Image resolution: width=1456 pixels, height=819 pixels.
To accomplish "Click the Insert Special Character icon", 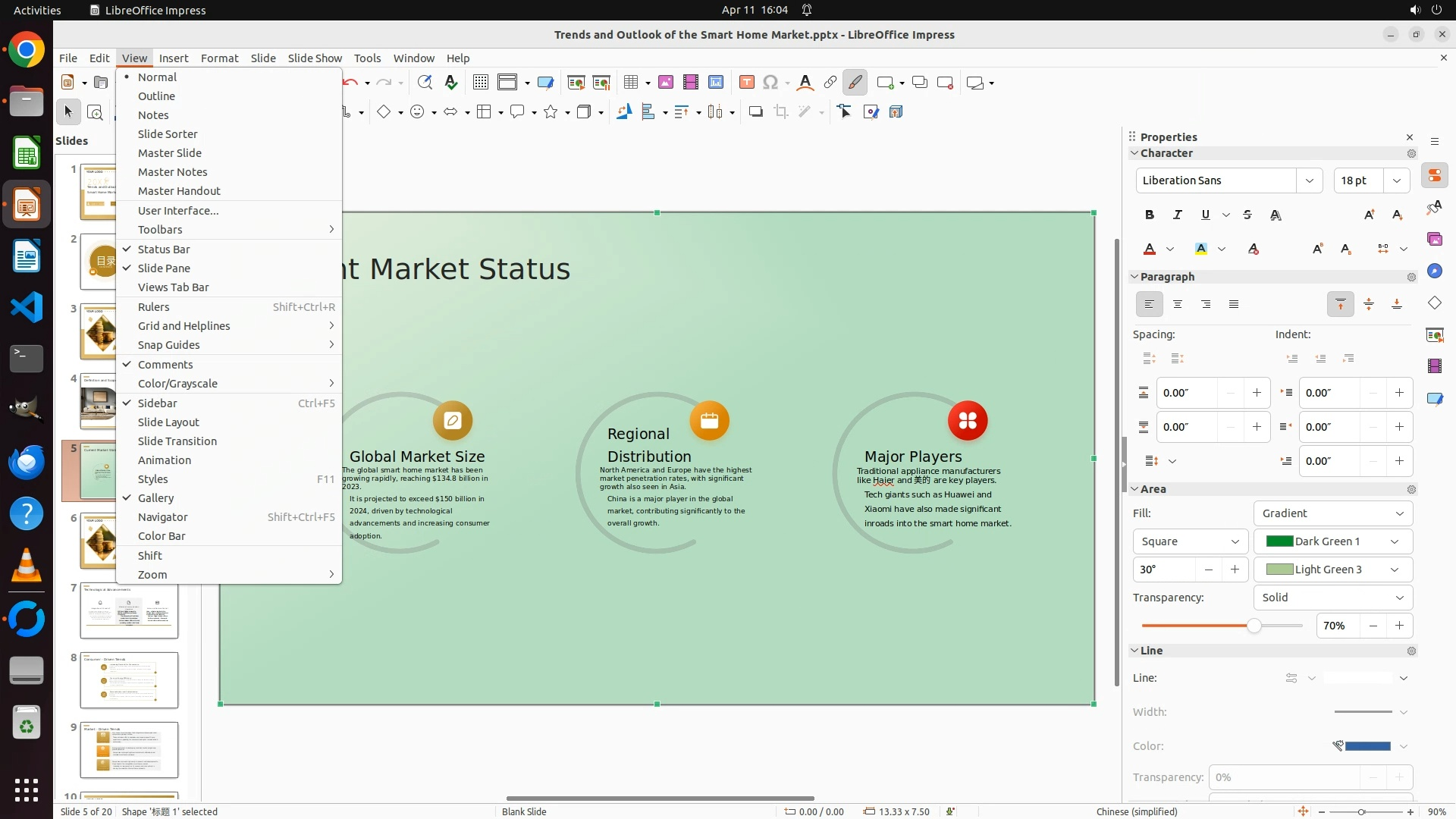I will 770,83.
